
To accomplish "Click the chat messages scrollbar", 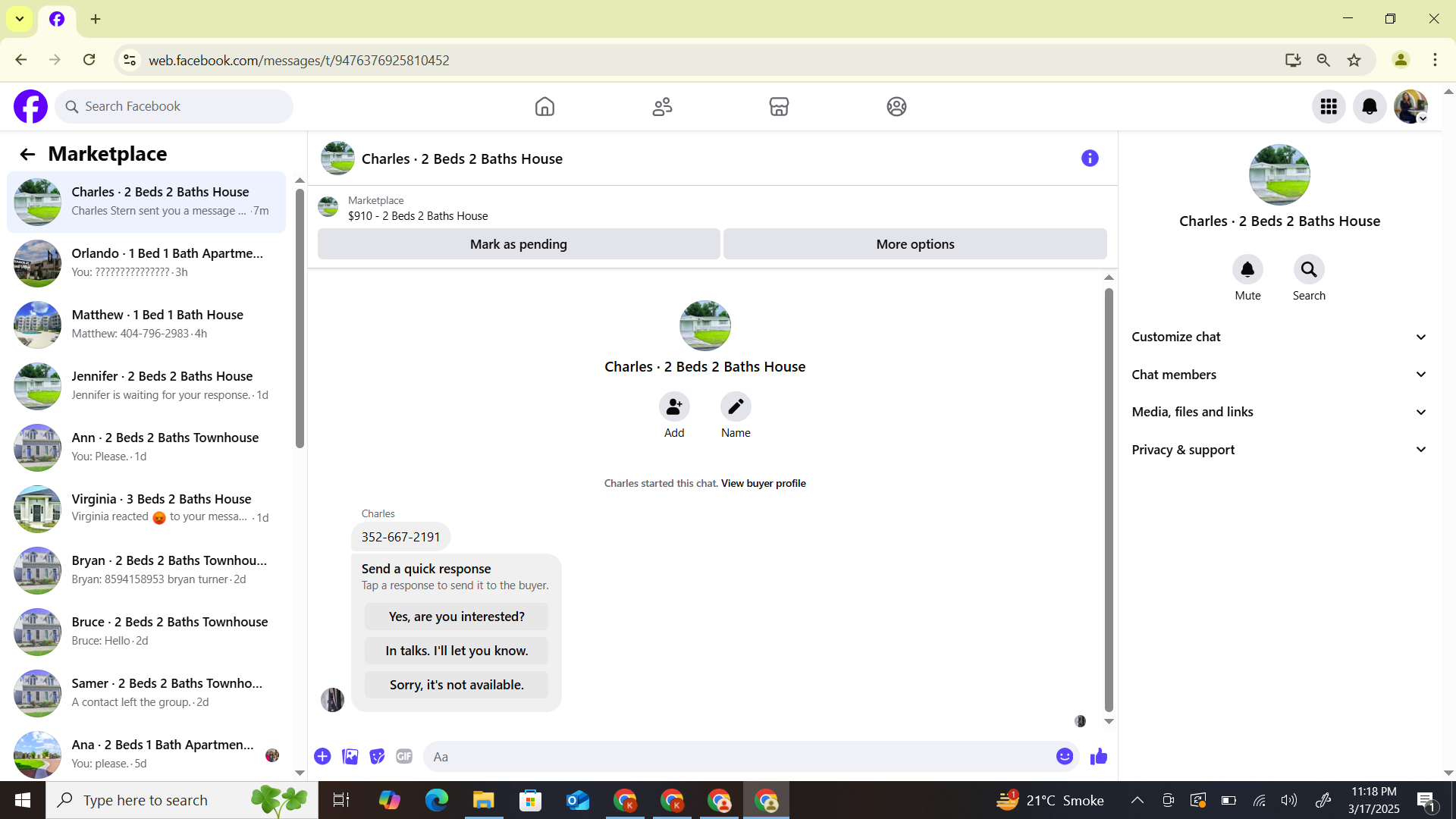I will click(x=1109, y=500).
